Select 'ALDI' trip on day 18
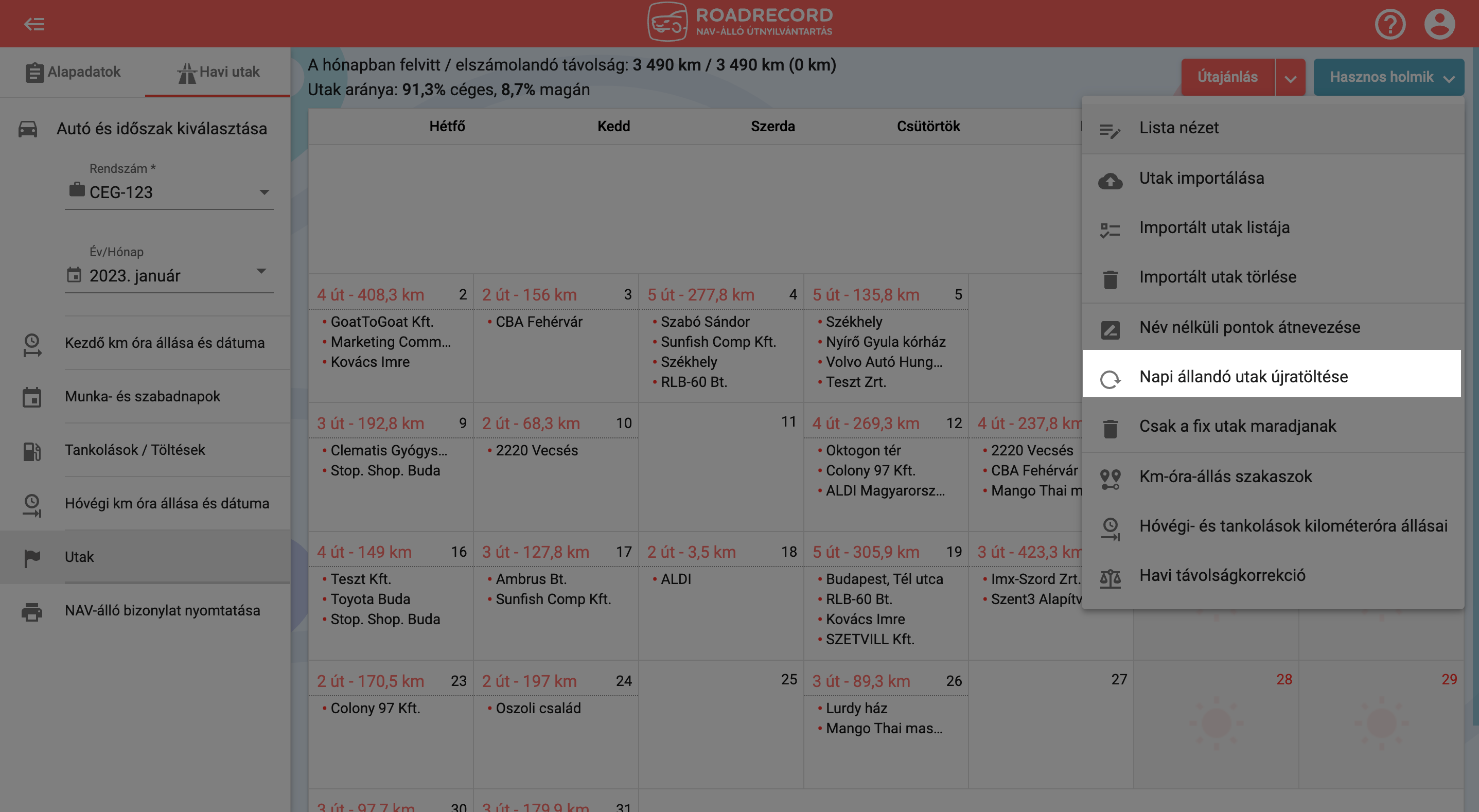 pyautogui.click(x=676, y=579)
